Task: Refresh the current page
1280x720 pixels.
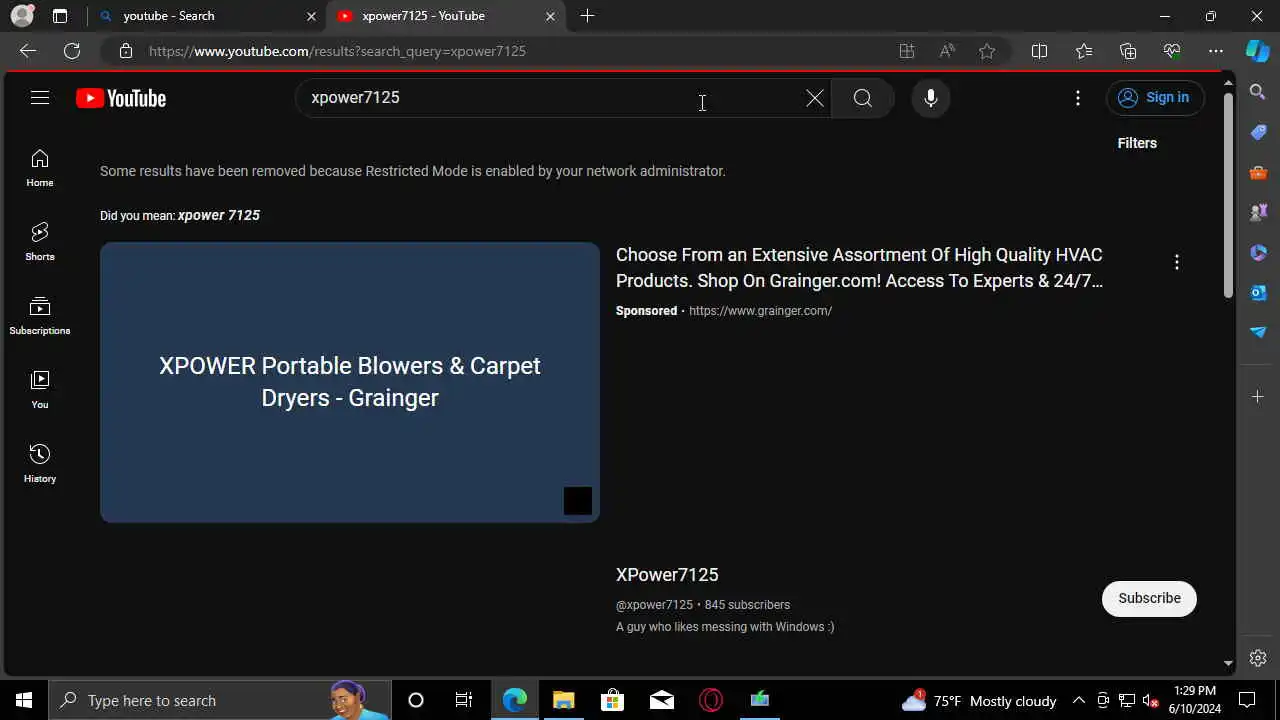Action: [72, 51]
